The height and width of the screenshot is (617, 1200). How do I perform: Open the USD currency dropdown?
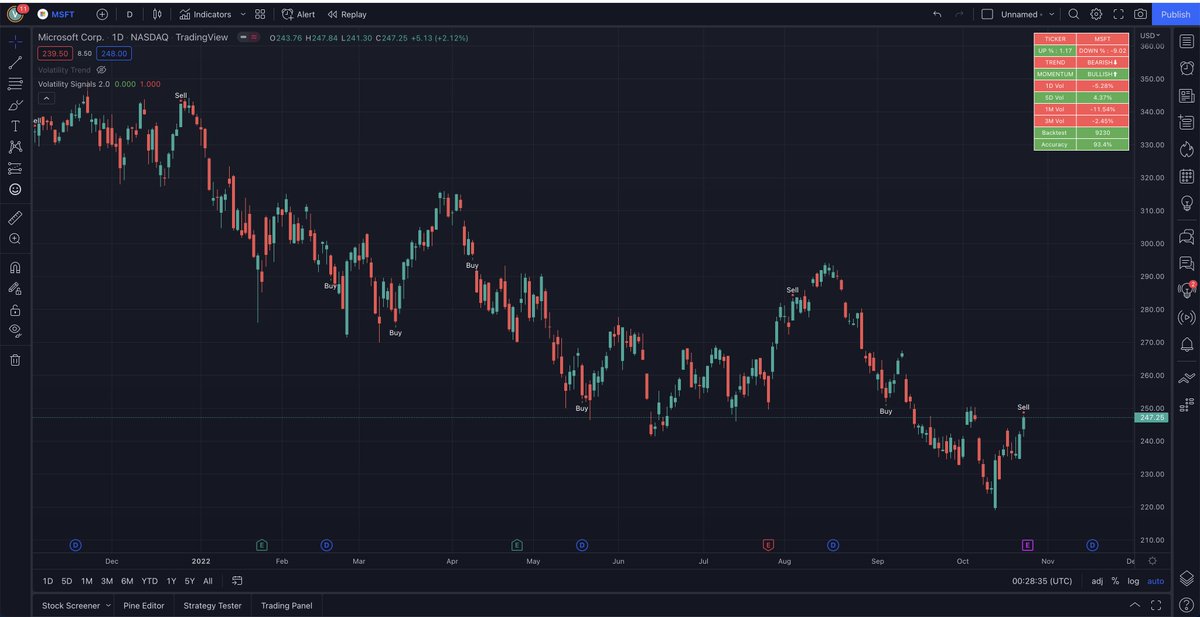tap(1150, 34)
